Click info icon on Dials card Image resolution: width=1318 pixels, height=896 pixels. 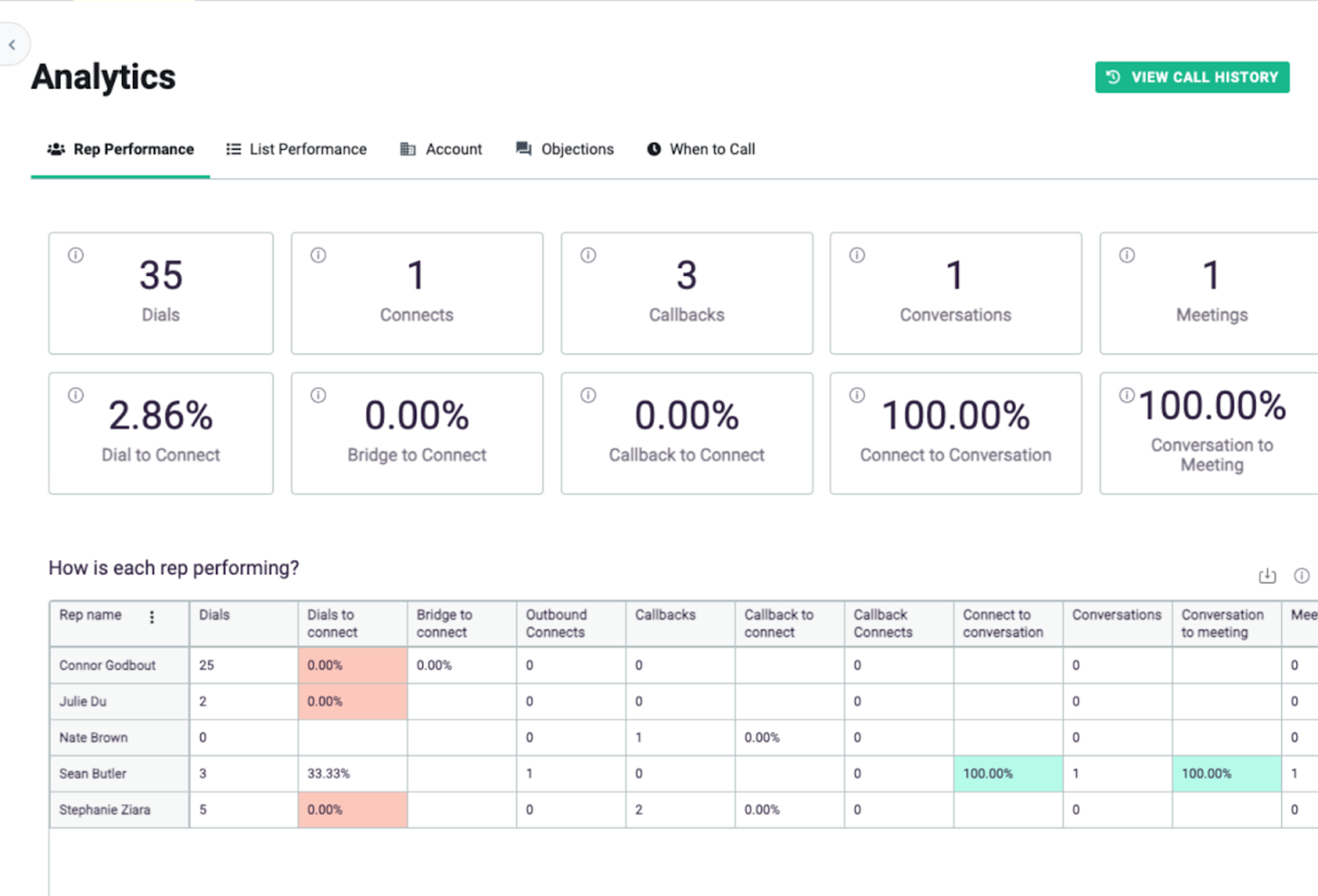point(76,255)
